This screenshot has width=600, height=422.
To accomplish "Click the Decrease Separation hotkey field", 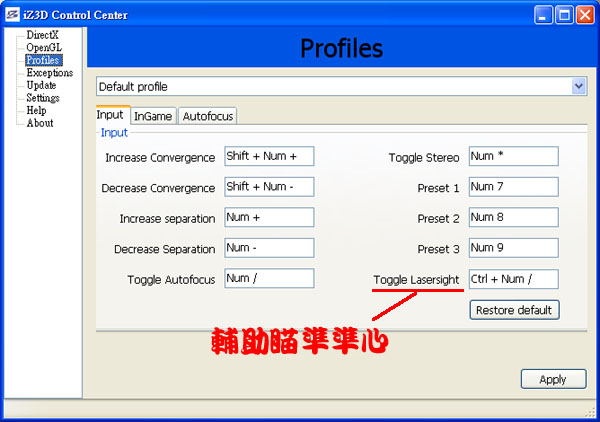I will (x=269, y=248).
